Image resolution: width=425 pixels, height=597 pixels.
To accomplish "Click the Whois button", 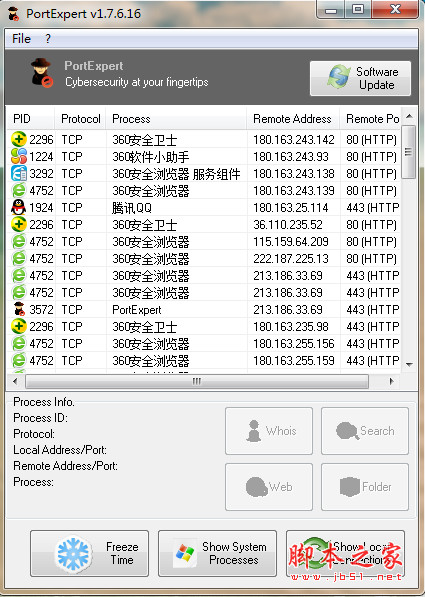I will [x=269, y=431].
